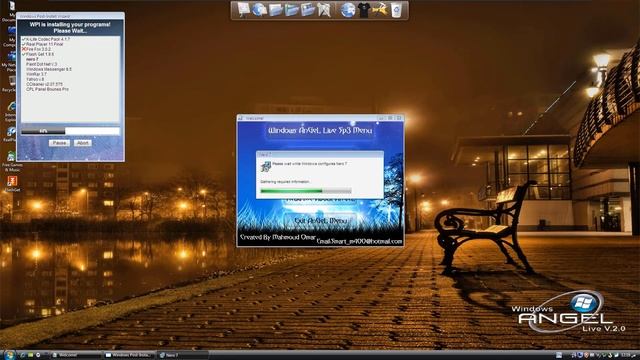Select Windows Messenger 8.5 list entry
This screenshot has height=360, width=640.
49,69
